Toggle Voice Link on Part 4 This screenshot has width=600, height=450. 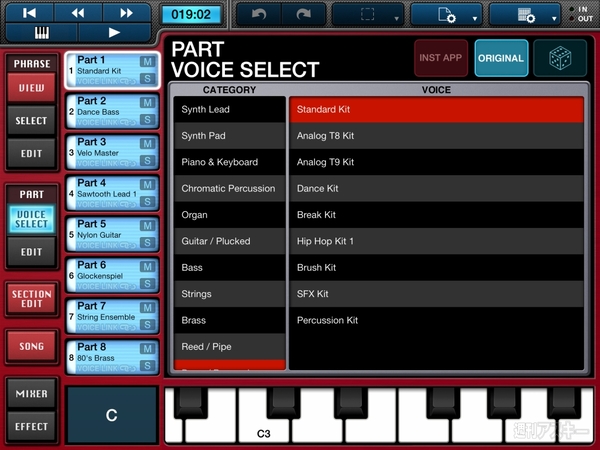coord(106,204)
